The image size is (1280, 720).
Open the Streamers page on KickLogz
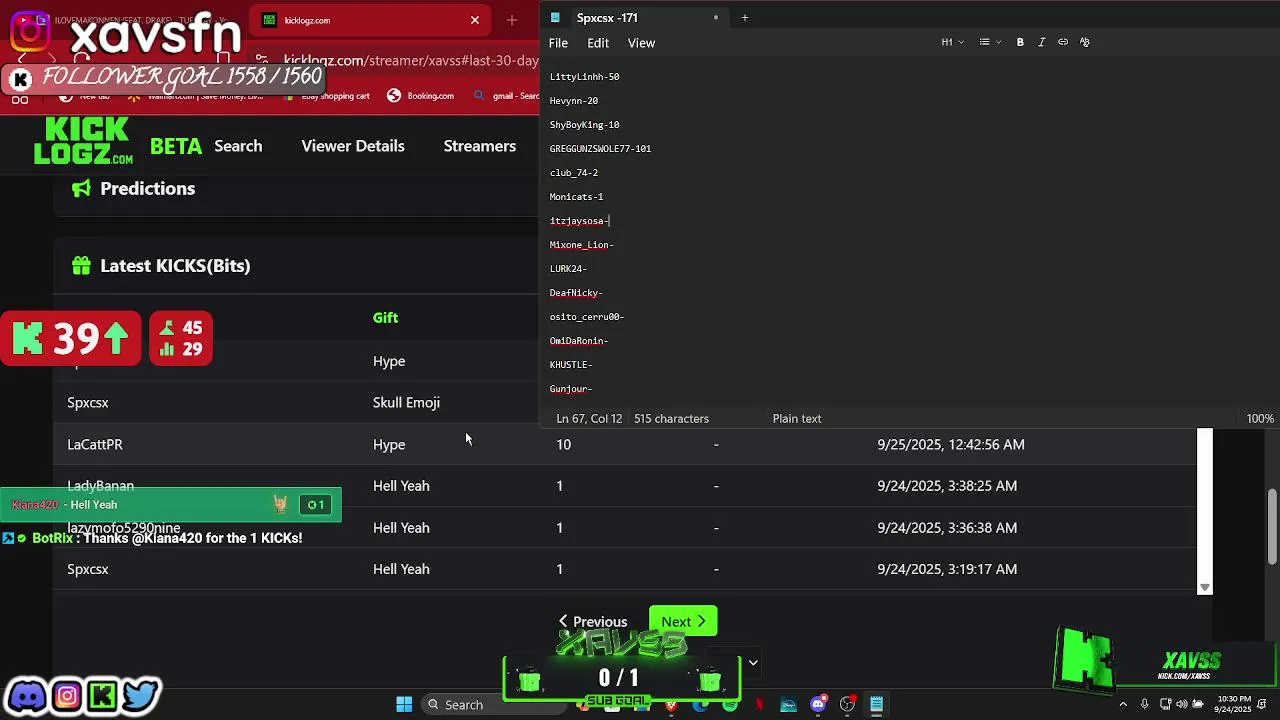[x=480, y=146]
